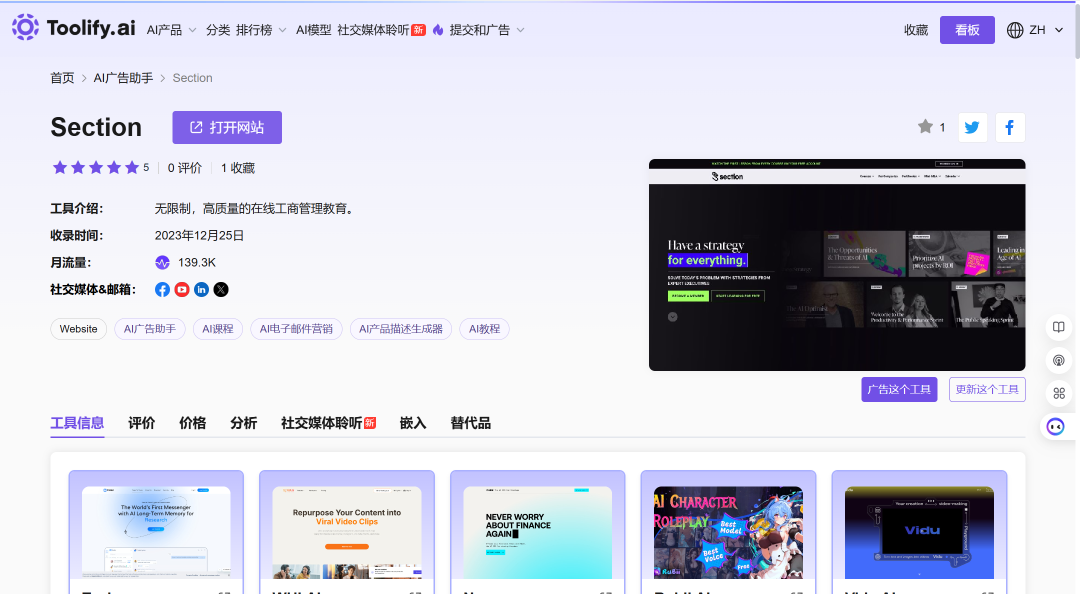
Task: Click the globe language icon
Action: 1015,30
